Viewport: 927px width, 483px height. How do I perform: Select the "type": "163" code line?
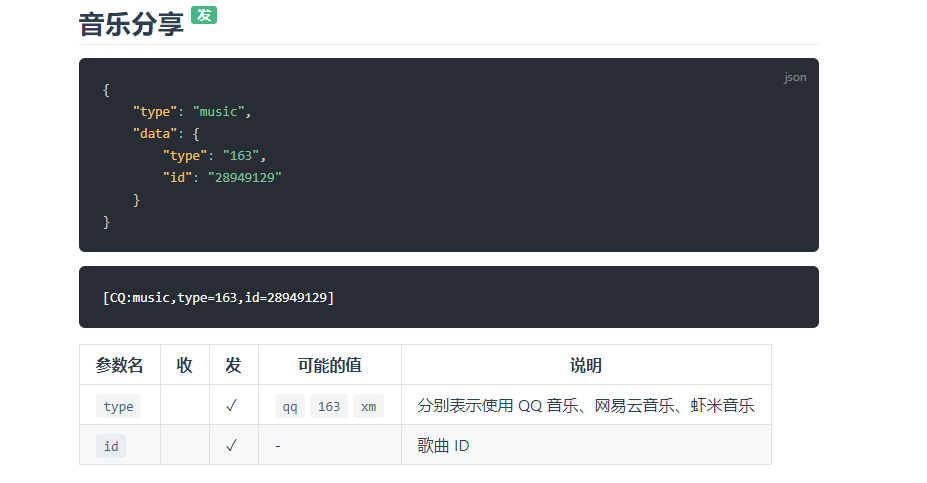pyautogui.click(x=215, y=155)
